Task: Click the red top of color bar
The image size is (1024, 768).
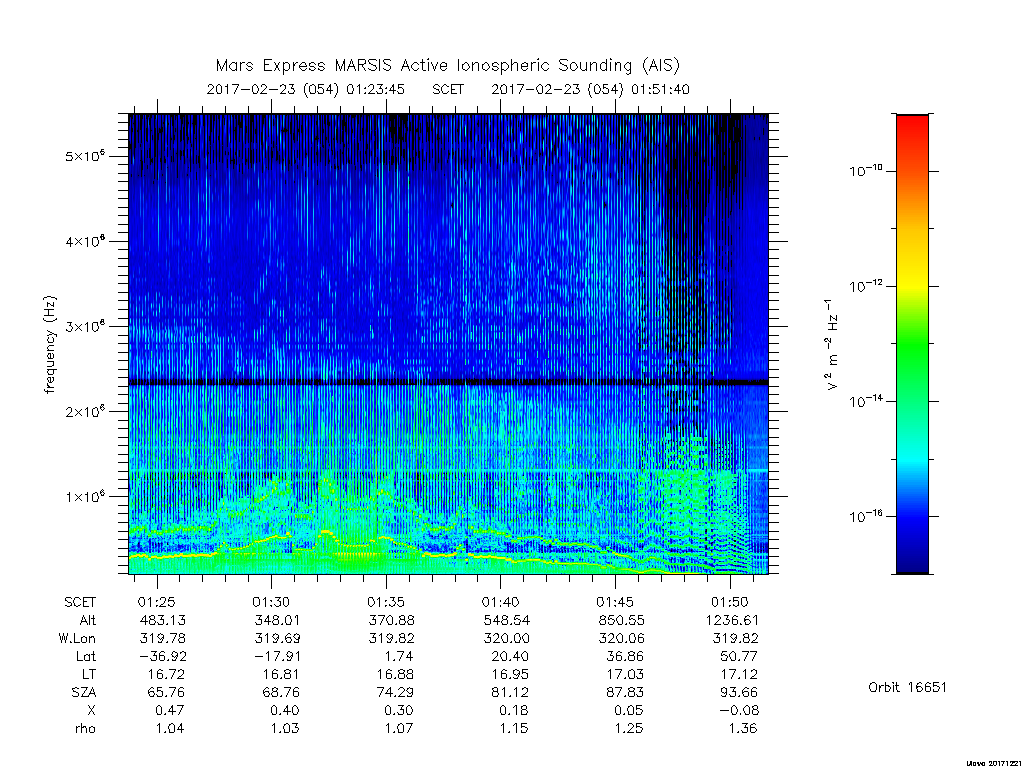Action: coord(912,124)
